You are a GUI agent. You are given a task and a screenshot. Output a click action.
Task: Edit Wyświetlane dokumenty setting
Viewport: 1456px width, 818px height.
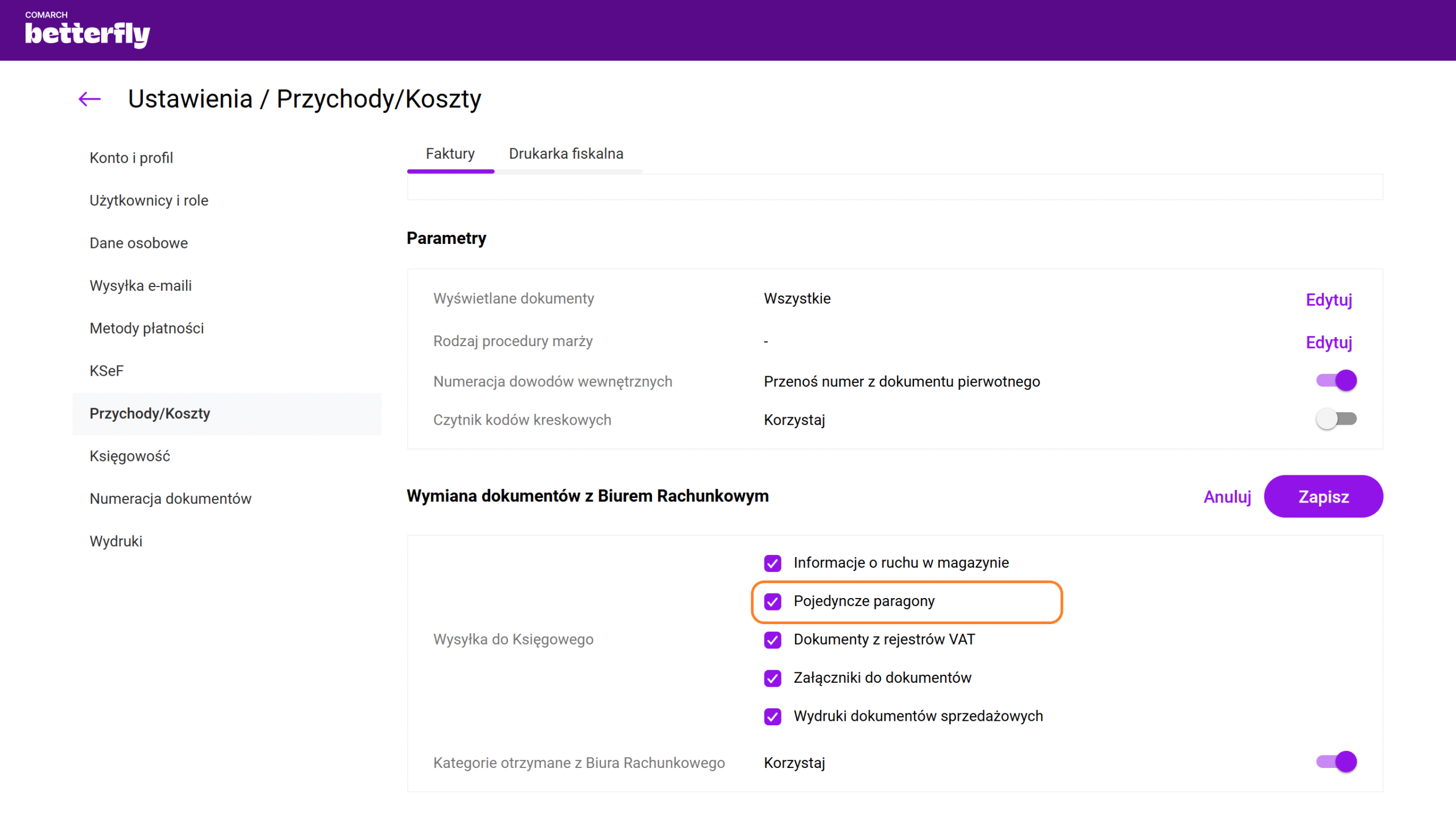click(1328, 300)
